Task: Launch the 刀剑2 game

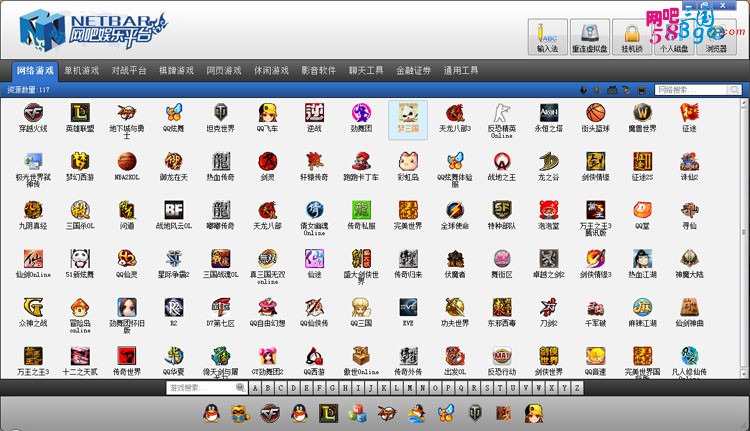Action: click(x=549, y=312)
